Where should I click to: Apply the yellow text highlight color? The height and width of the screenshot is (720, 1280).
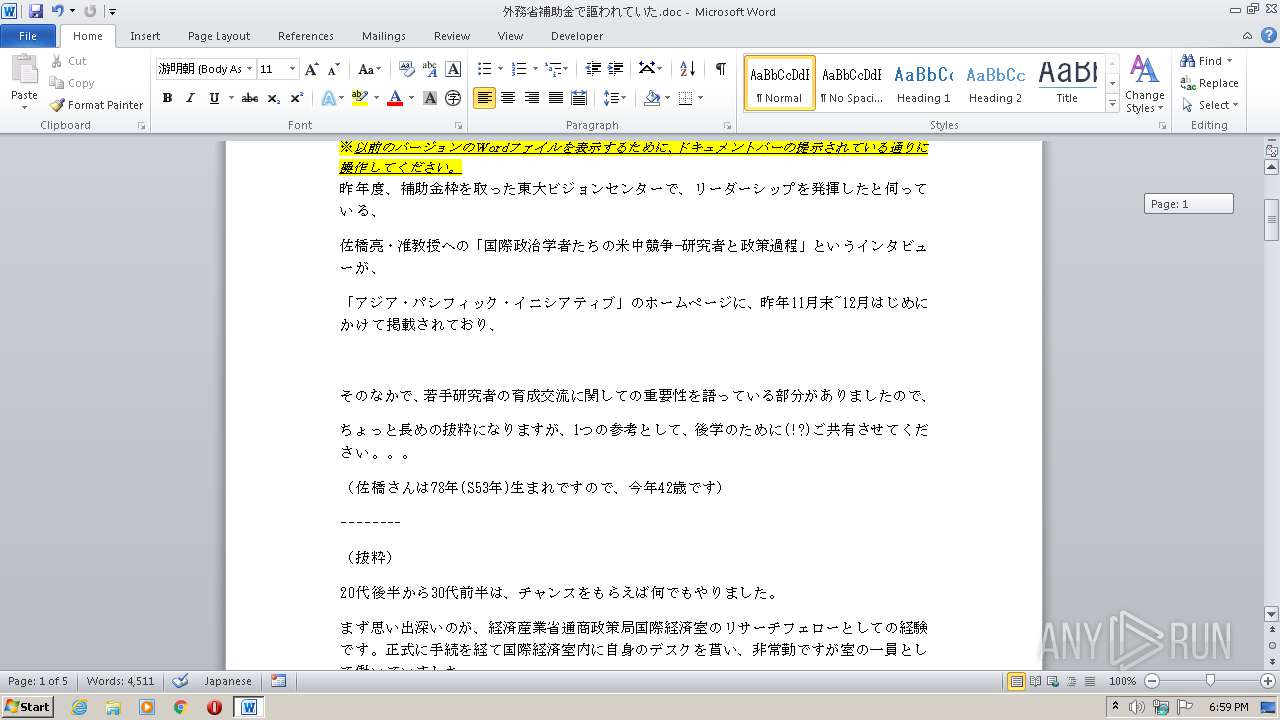pos(359,98)
